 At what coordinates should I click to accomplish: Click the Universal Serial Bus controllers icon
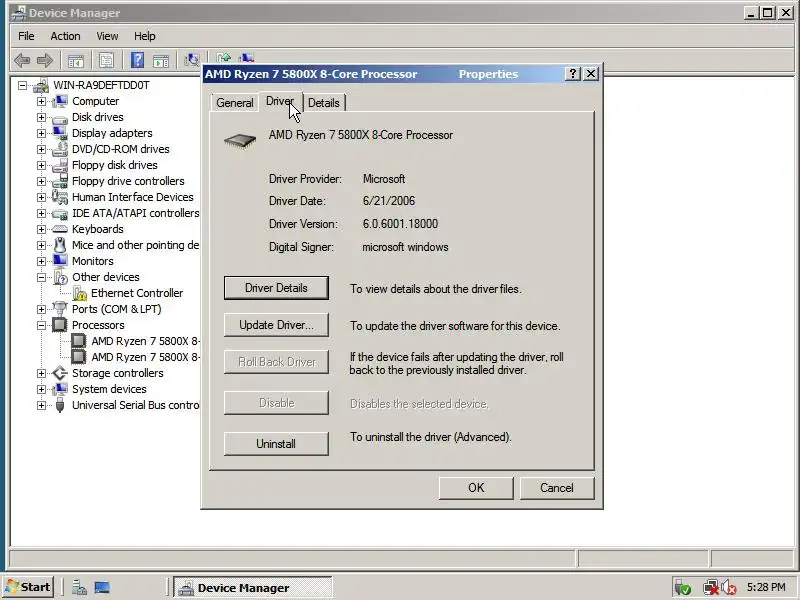(x=60, y=405)
